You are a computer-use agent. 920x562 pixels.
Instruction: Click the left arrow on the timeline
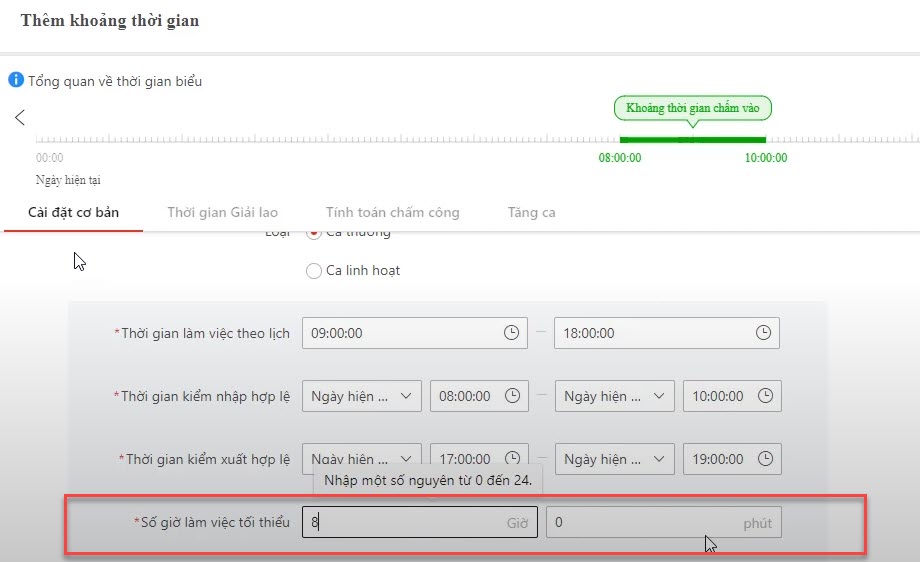[20, 118]
